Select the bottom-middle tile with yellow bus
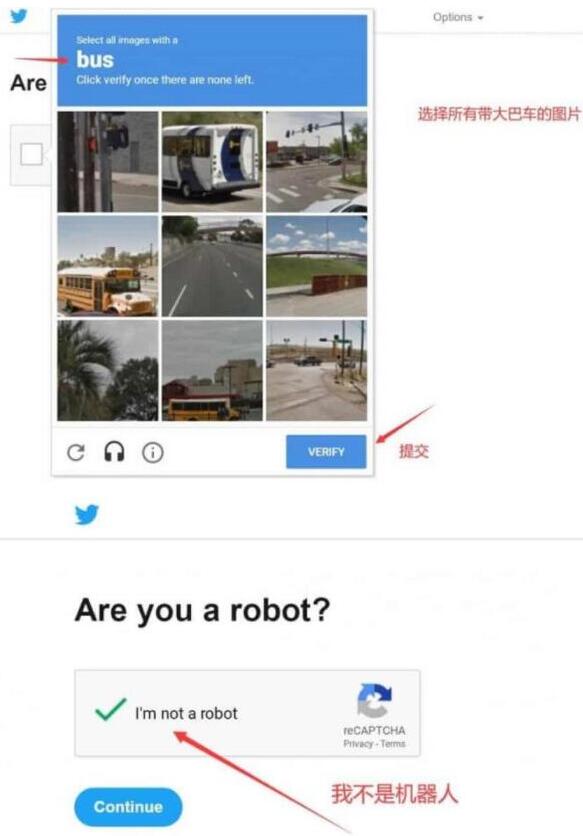This screenshot has height=836, width=583. click(212, 371)
